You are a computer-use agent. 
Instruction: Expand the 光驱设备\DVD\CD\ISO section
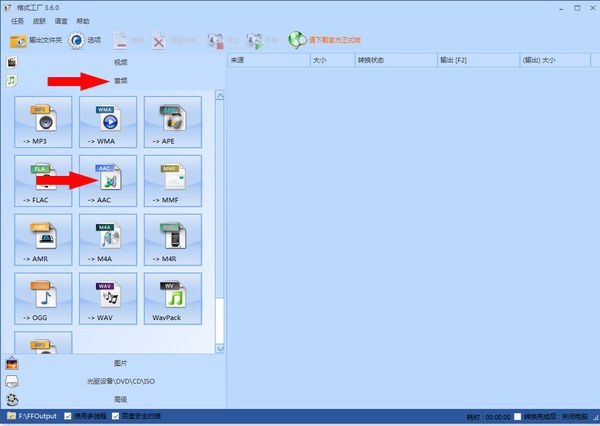(x=120, y=381)
